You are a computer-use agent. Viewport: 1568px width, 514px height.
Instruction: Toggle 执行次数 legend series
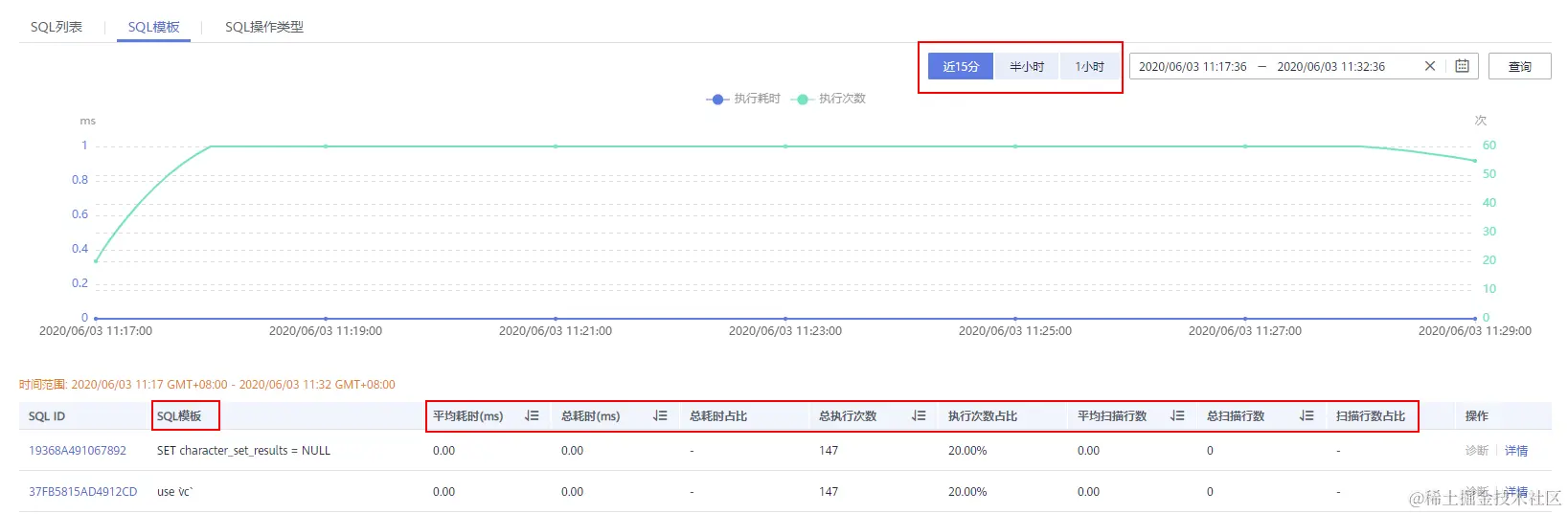(x=829, y=99)
